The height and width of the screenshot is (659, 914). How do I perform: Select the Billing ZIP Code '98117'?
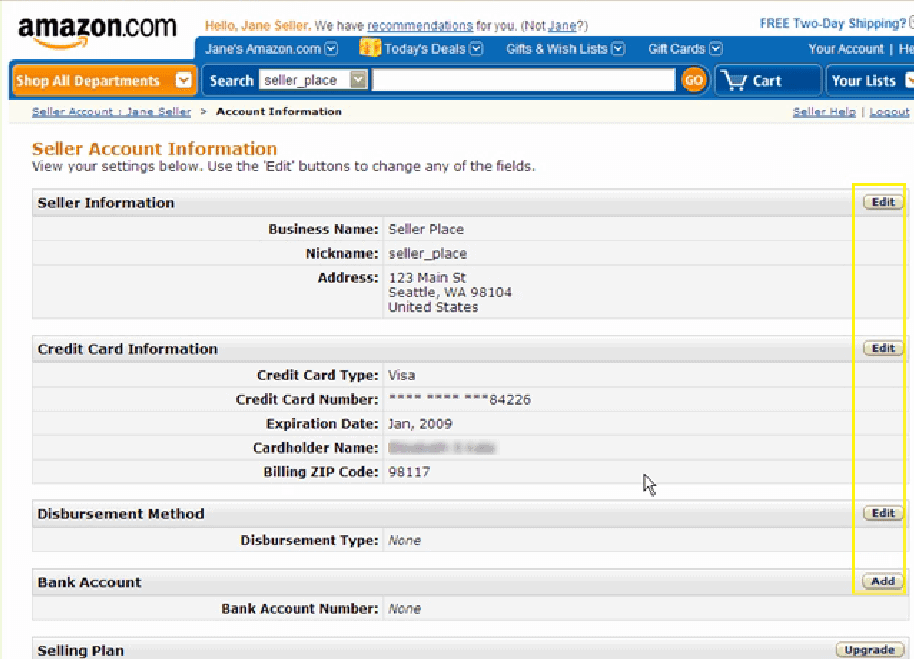tap(409, 471)
